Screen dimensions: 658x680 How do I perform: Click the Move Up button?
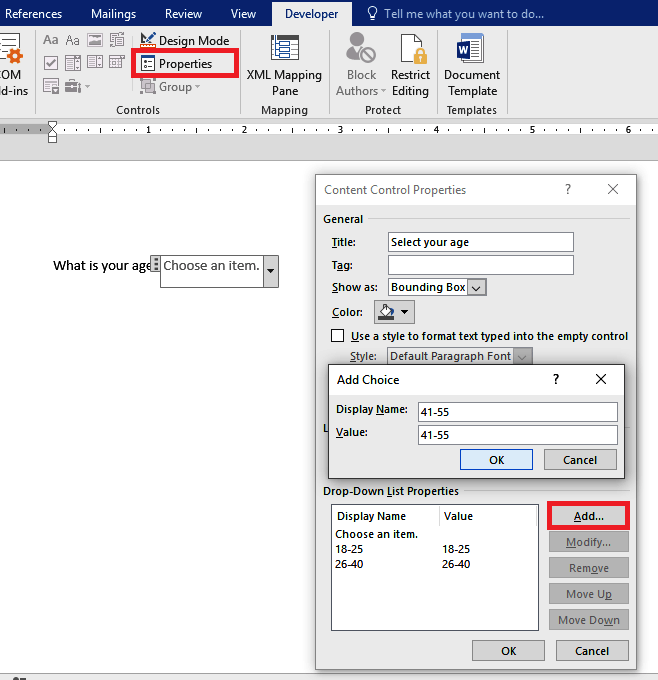588,594
